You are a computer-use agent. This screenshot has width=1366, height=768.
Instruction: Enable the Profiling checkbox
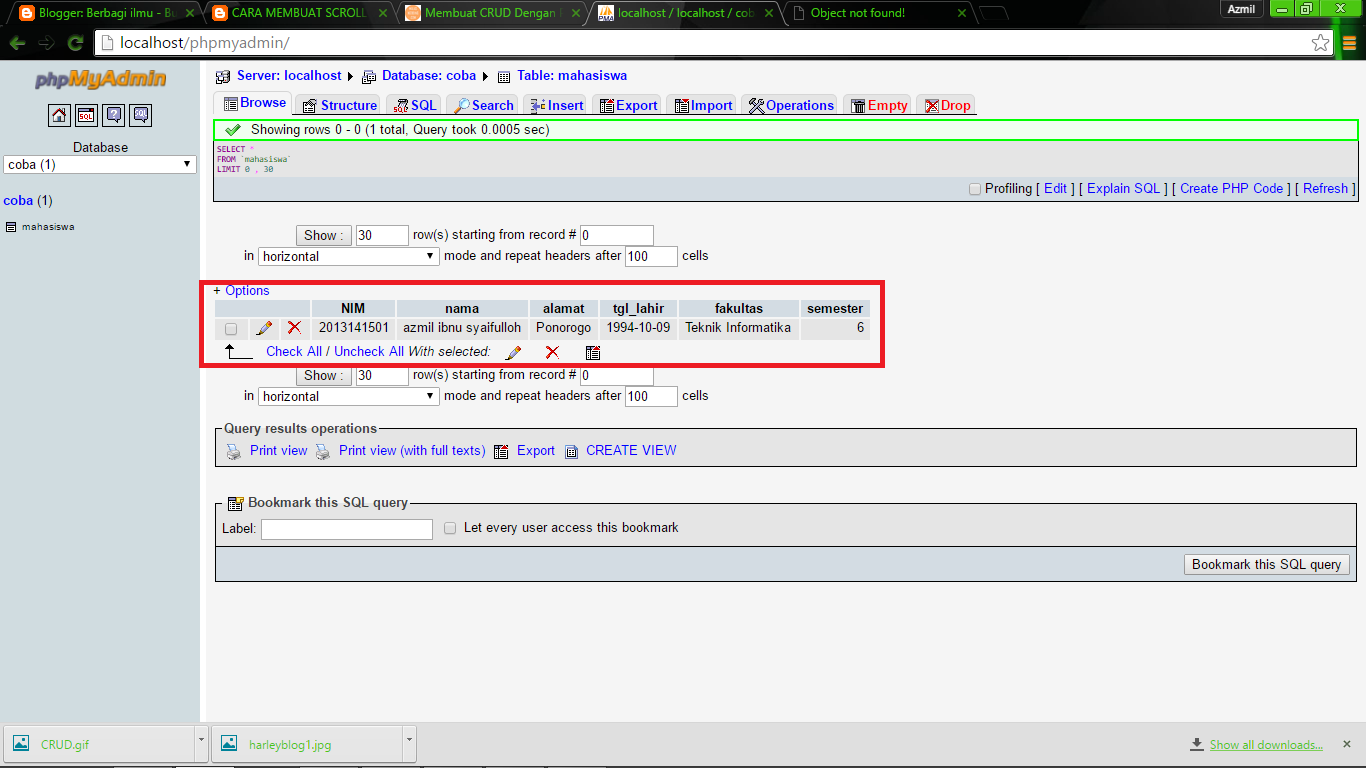(975, 189)
